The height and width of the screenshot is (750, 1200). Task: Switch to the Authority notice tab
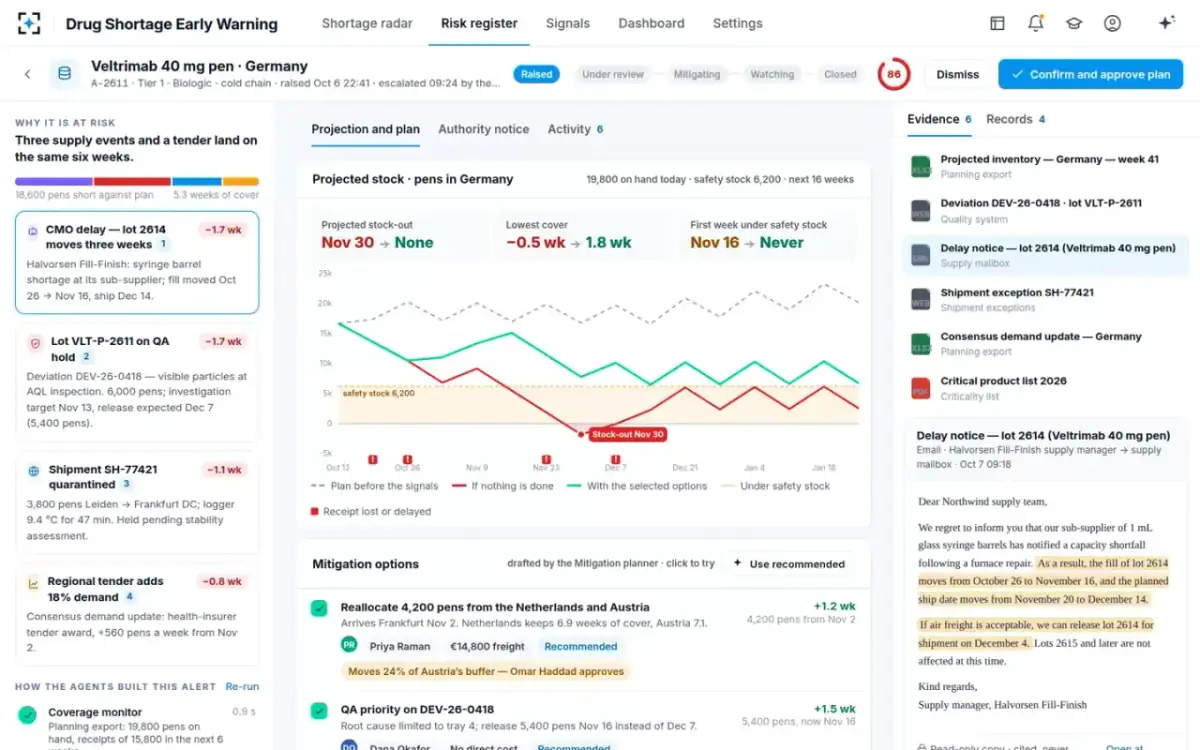click(484, 129)
